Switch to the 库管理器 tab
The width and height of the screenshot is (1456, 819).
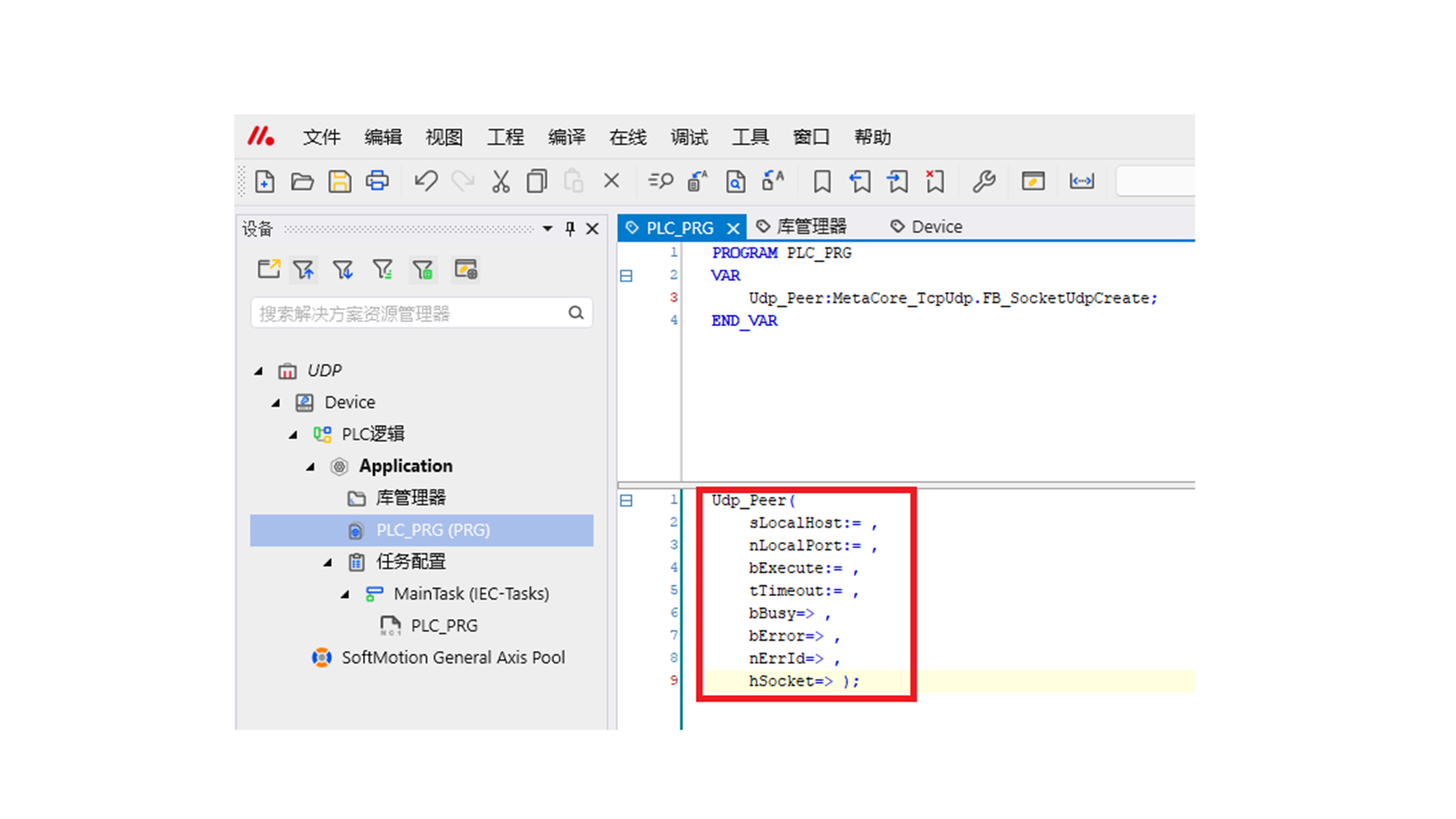(810, 227)
